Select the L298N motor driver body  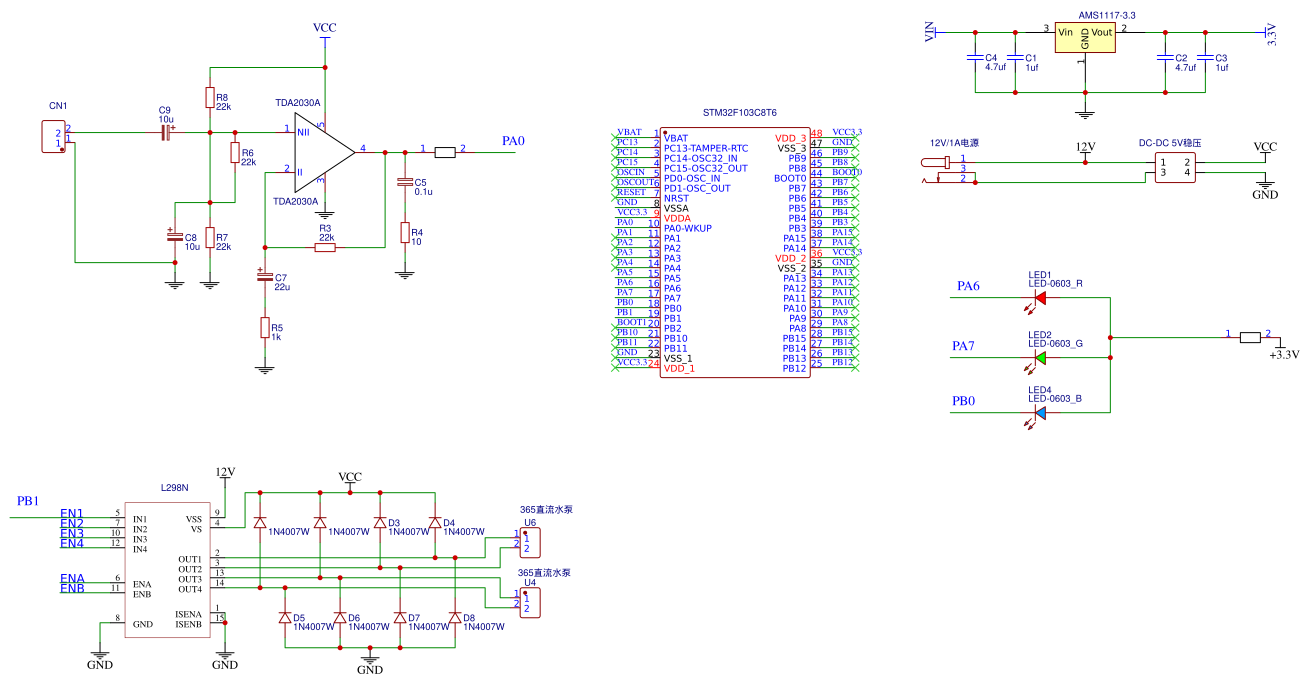[166, 572]
